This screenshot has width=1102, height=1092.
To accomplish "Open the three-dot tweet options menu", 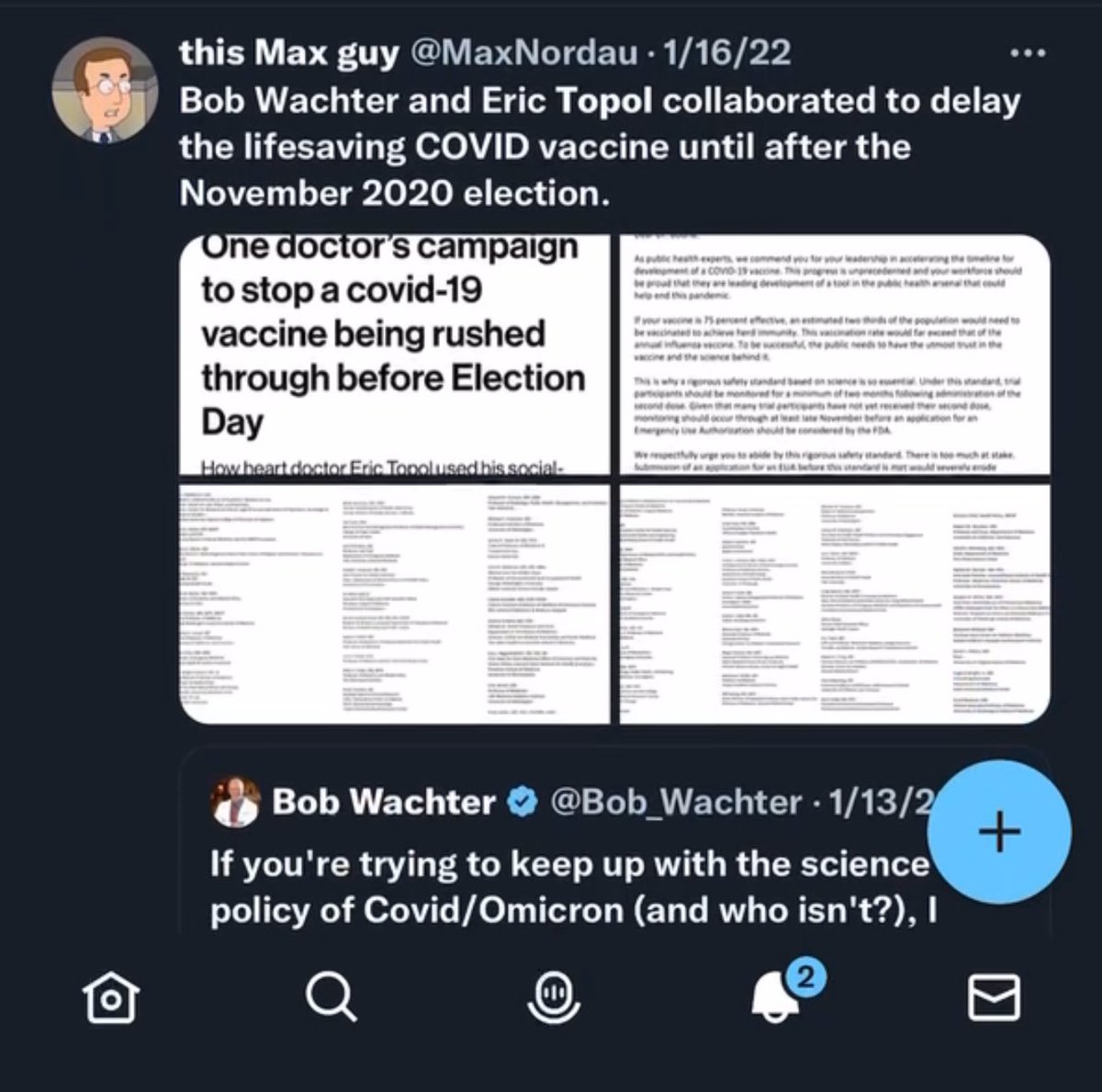I will (1027, 54).
